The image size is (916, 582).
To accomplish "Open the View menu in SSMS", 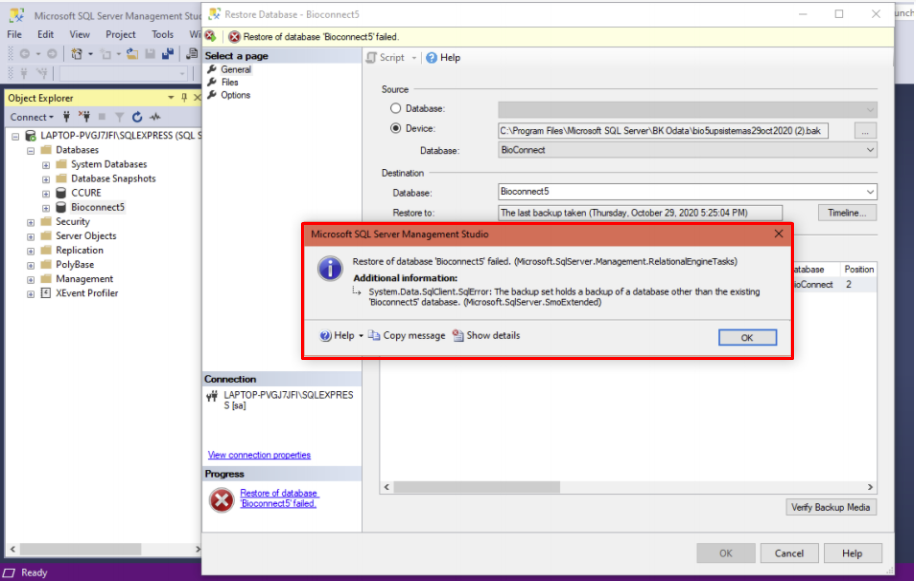I will [x=79, y=34].
